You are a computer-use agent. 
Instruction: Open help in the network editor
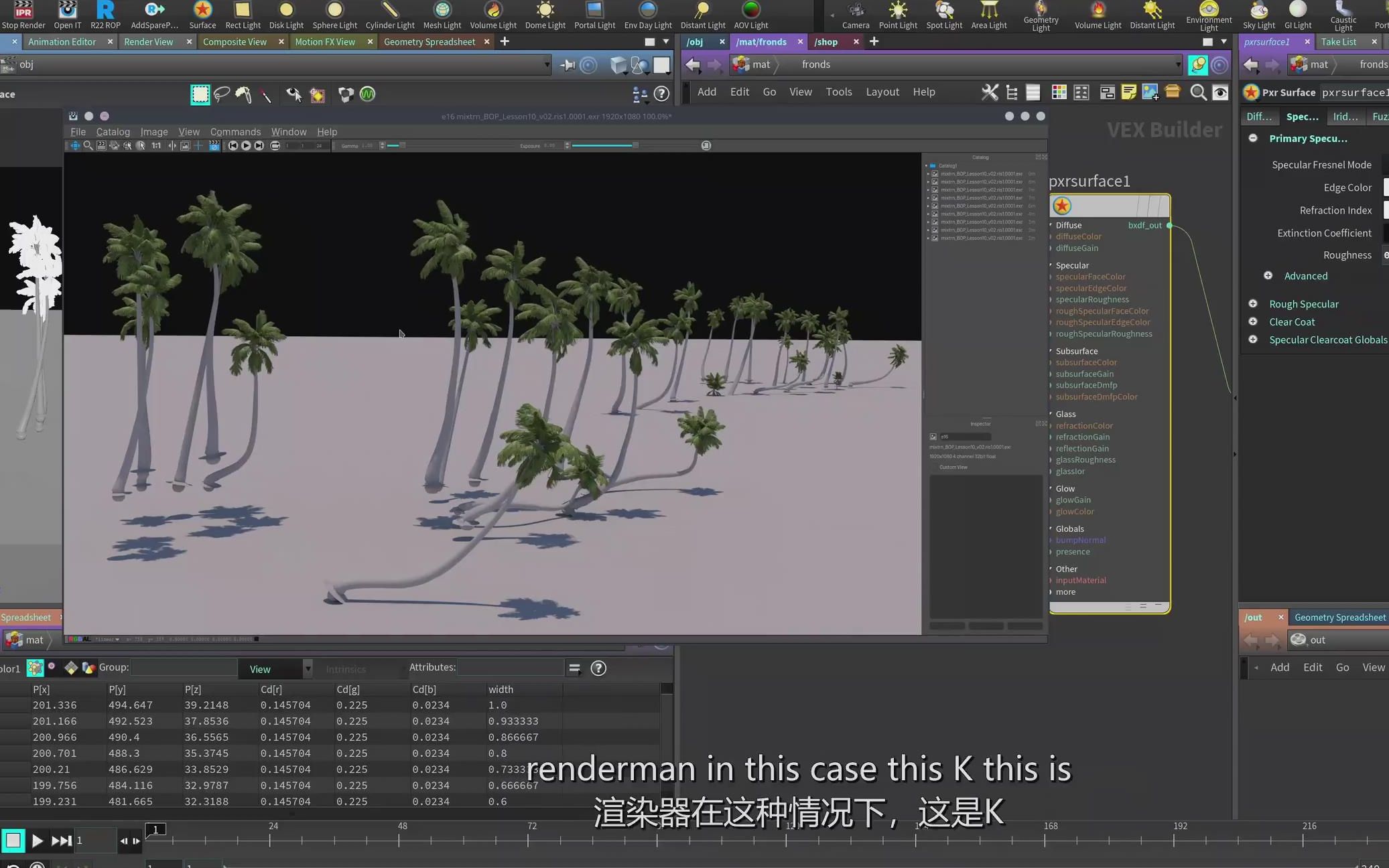pyautogui.click(x=923, y=92)
